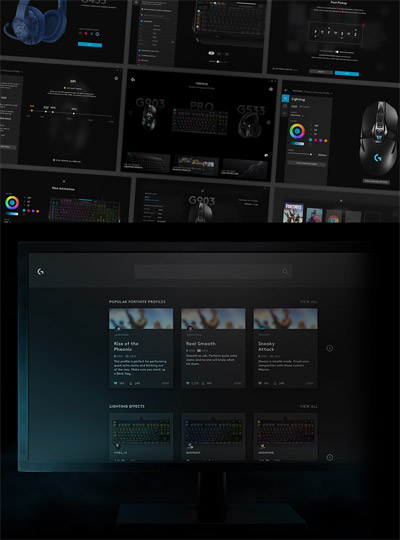The image size is (400, 540).
Task: Select the red headset color option
Action: click(x=86, y=33)
